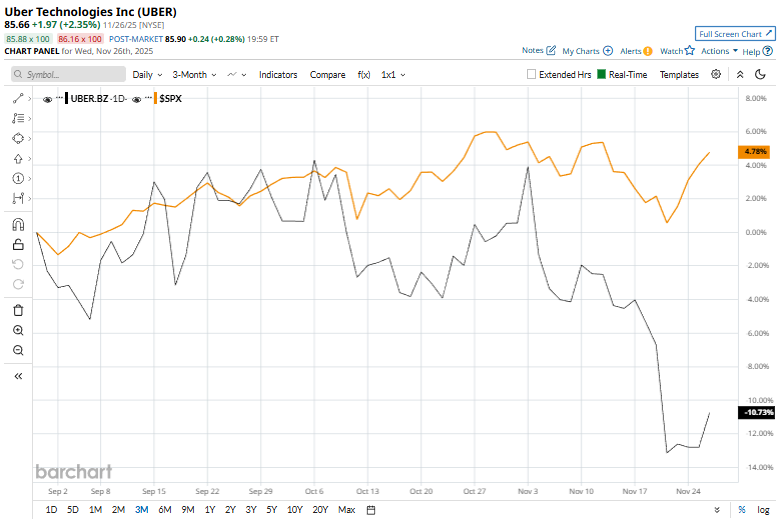777x526 pixels.
Task: Open chart settings gear
Action: click(716, 74)
